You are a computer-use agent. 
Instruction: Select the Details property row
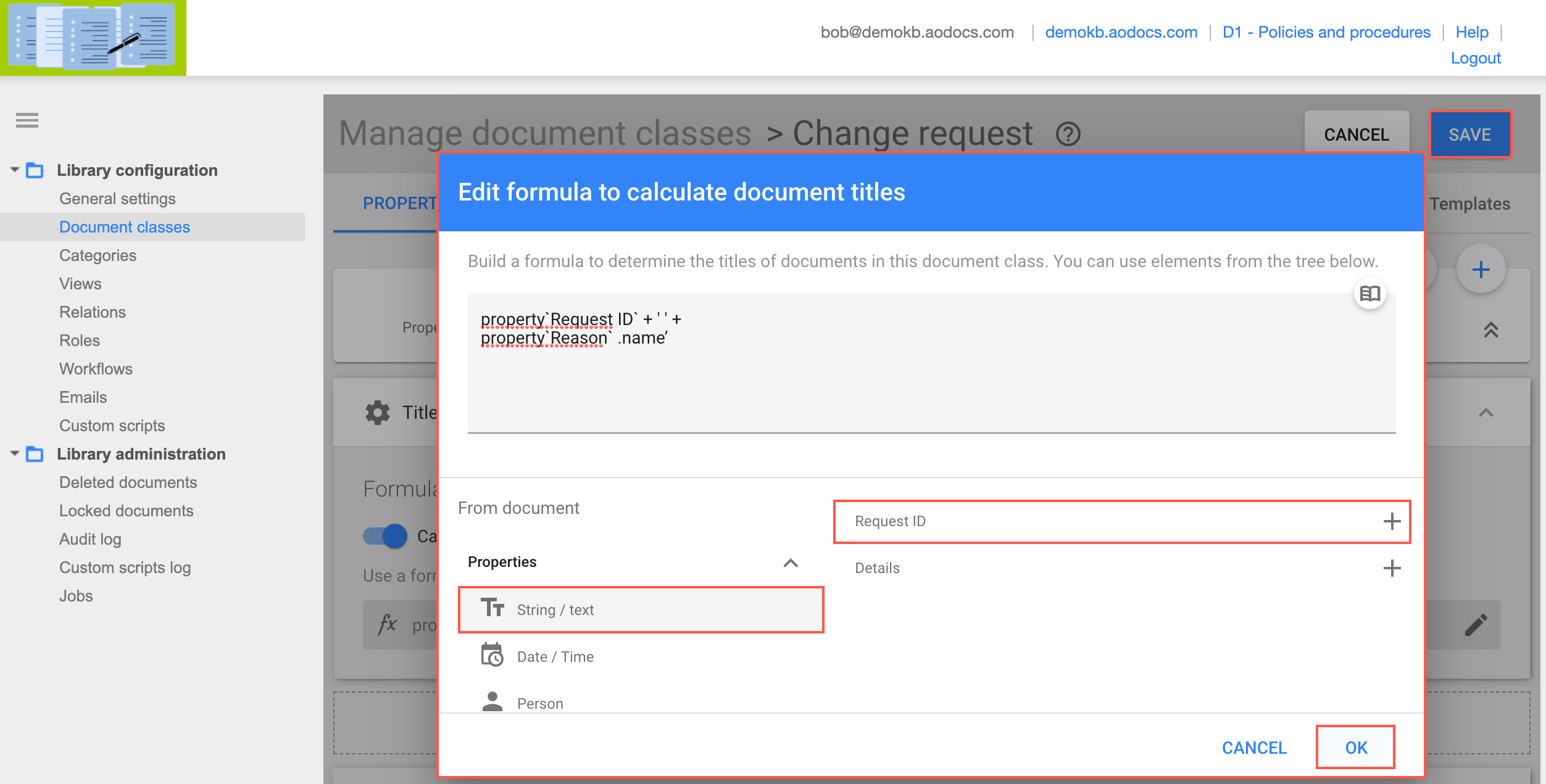pos(1122,568)
